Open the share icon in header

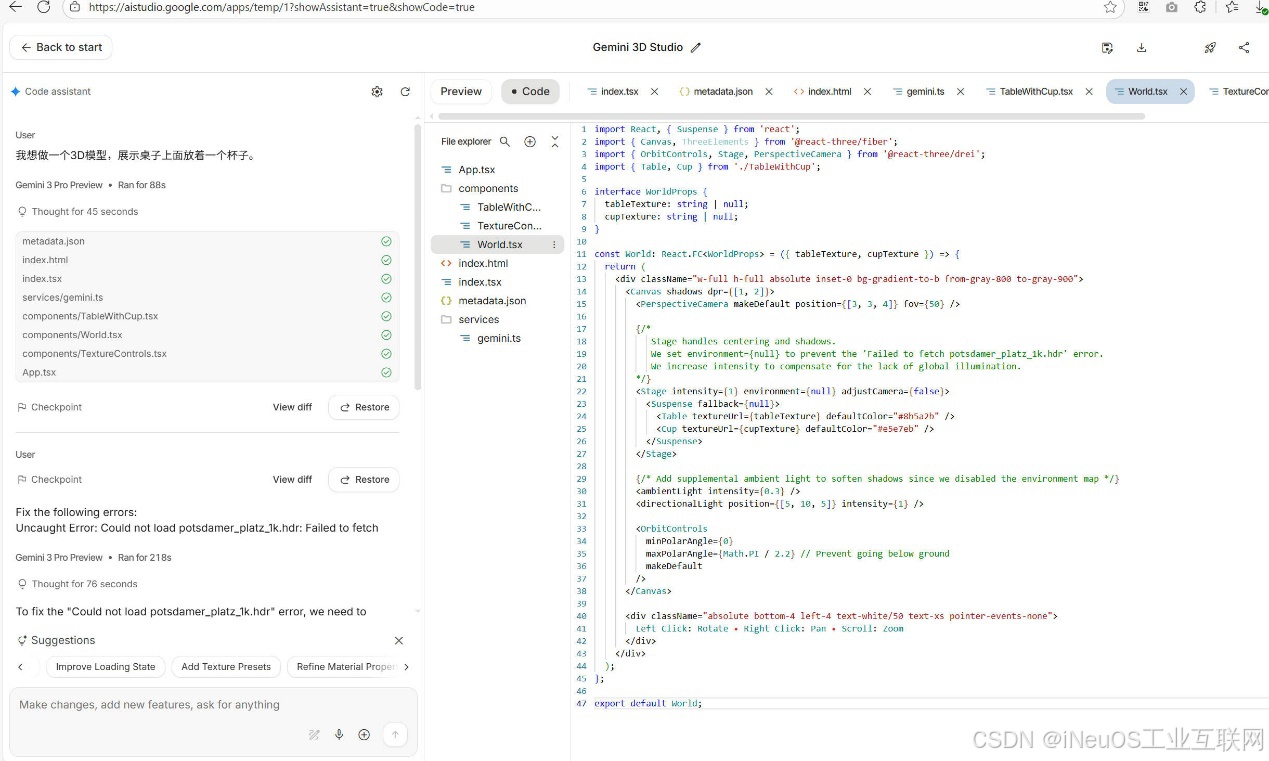[1244, 47]
